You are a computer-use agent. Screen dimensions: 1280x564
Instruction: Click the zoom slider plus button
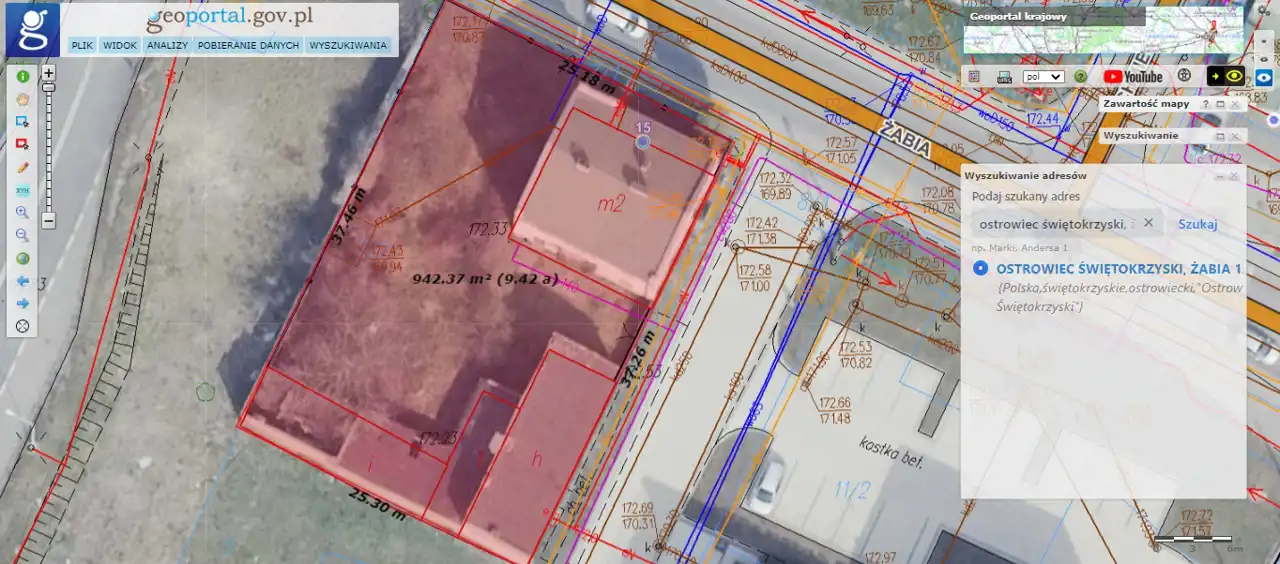click(48, 74)
